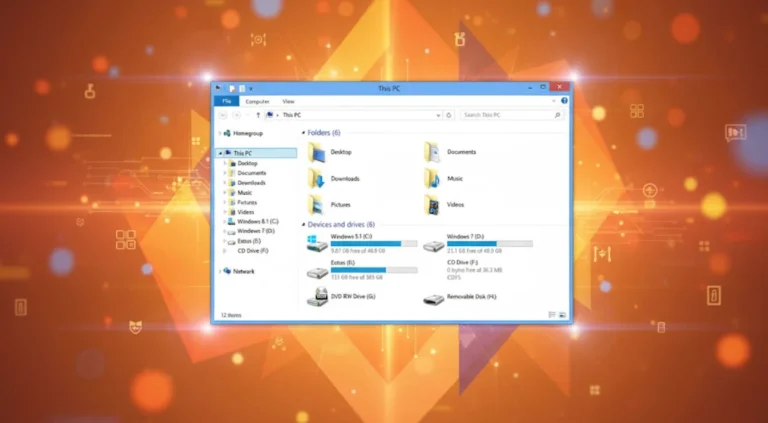
Task: Click the Homegroup icon in navigation pane
Action: [x=227, y=133]
